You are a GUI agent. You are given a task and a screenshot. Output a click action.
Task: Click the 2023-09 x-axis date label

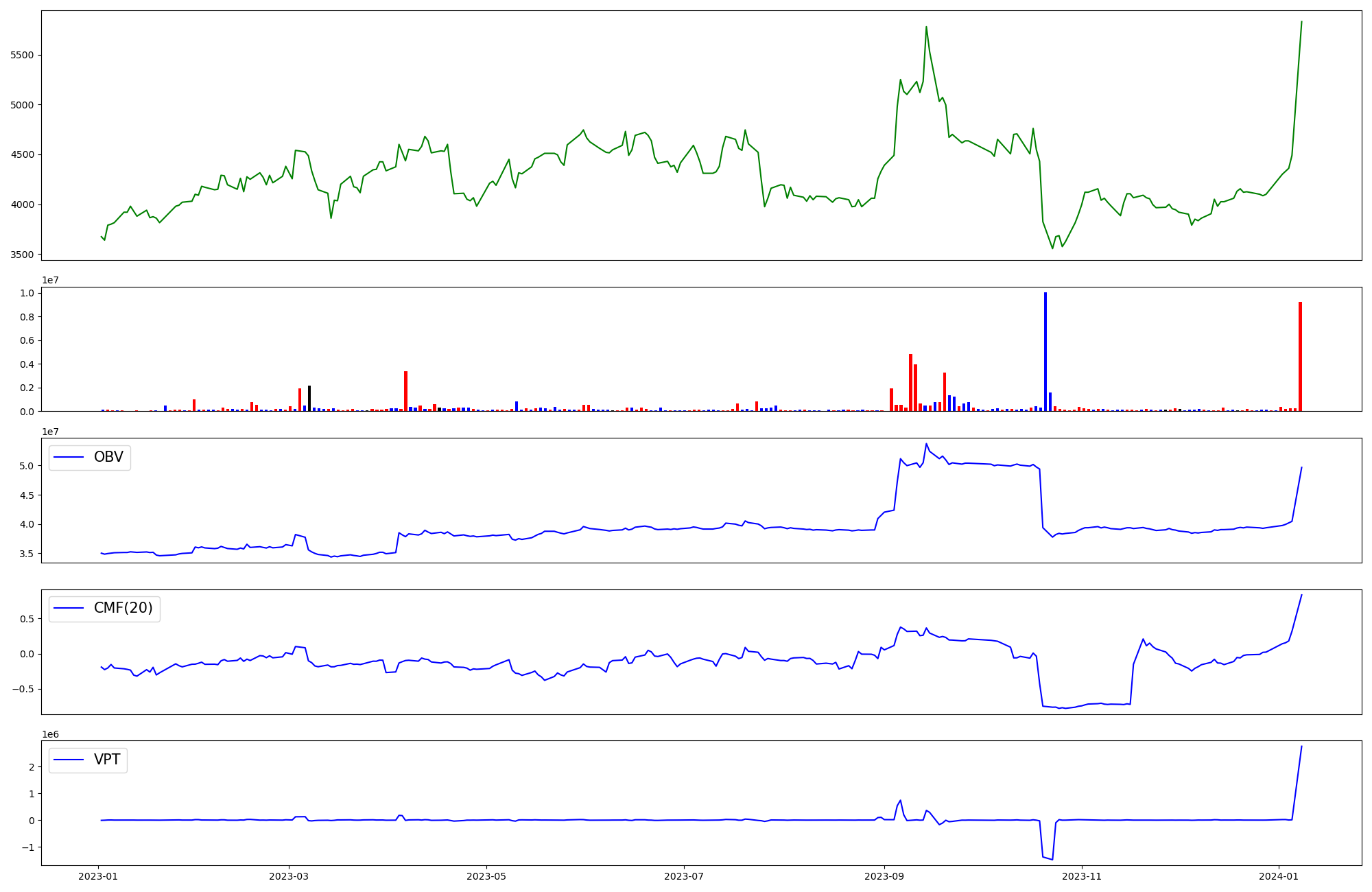coord(884,876)
